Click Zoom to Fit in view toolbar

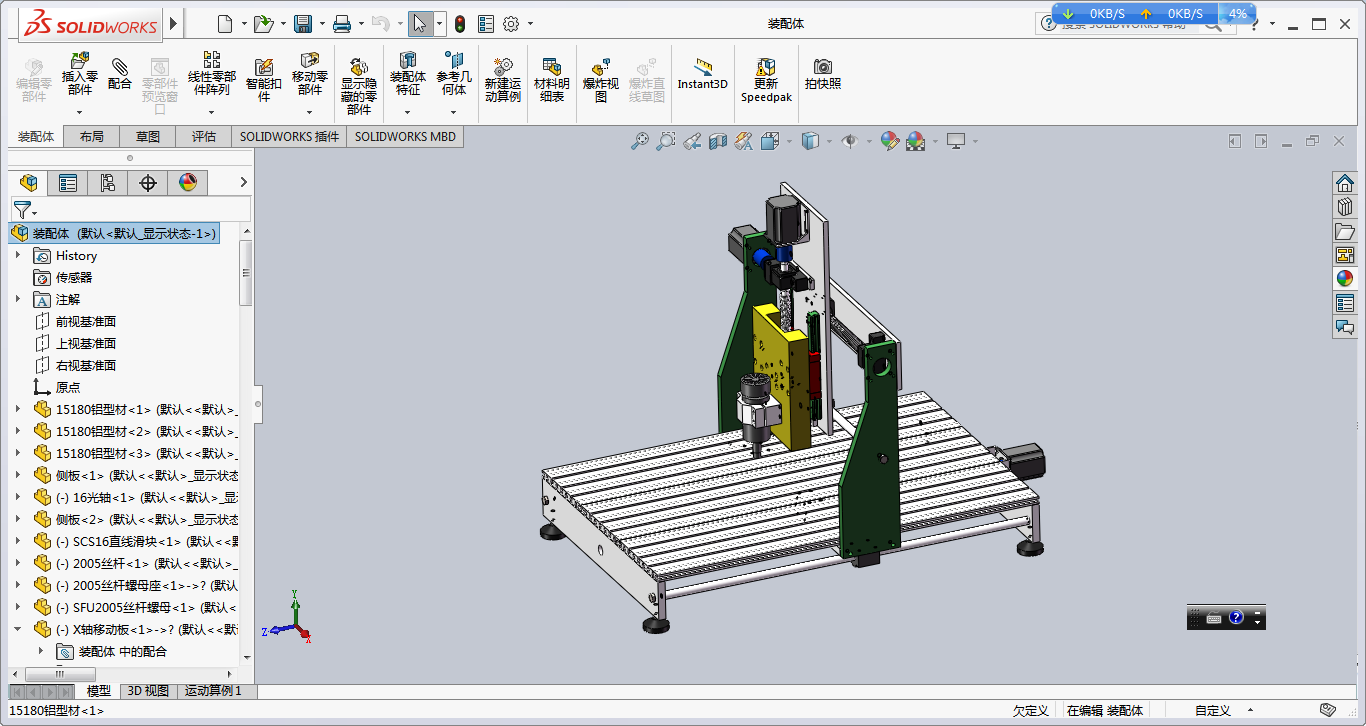[x=639, y=142]
